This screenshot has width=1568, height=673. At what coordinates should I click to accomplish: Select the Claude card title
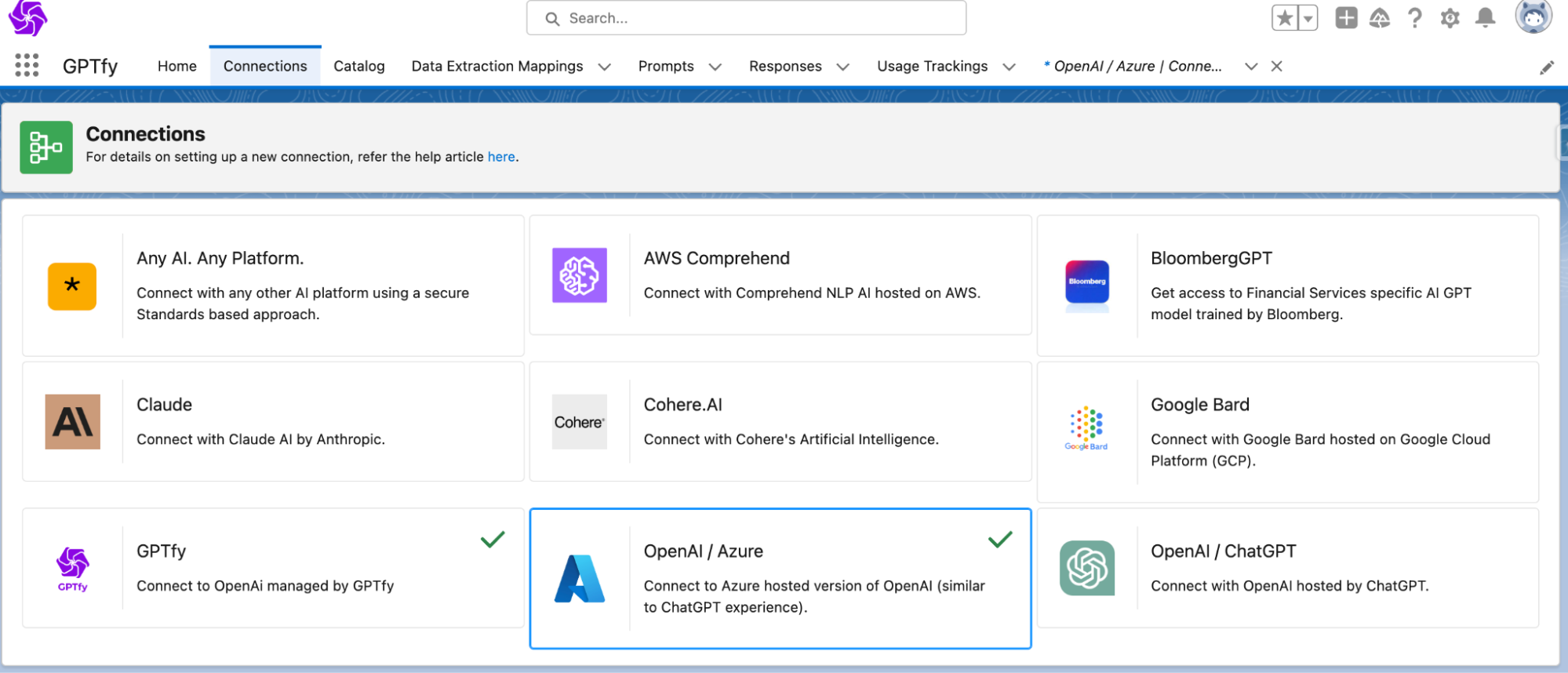[164, 405]
